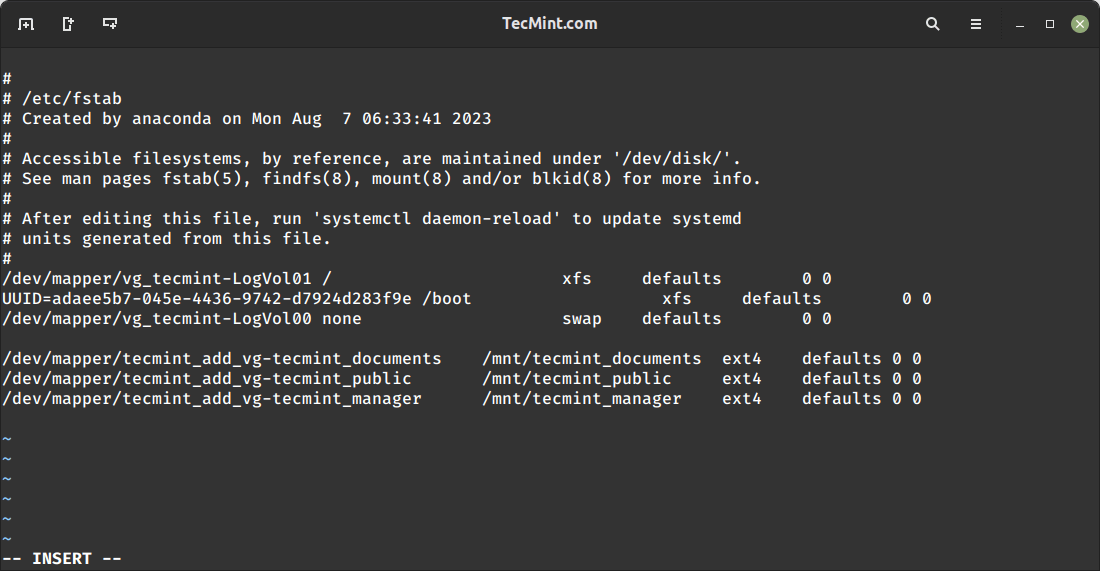Open the hamburger menu
Viewport: 1100px width, 571px height.
pos(976,24)
